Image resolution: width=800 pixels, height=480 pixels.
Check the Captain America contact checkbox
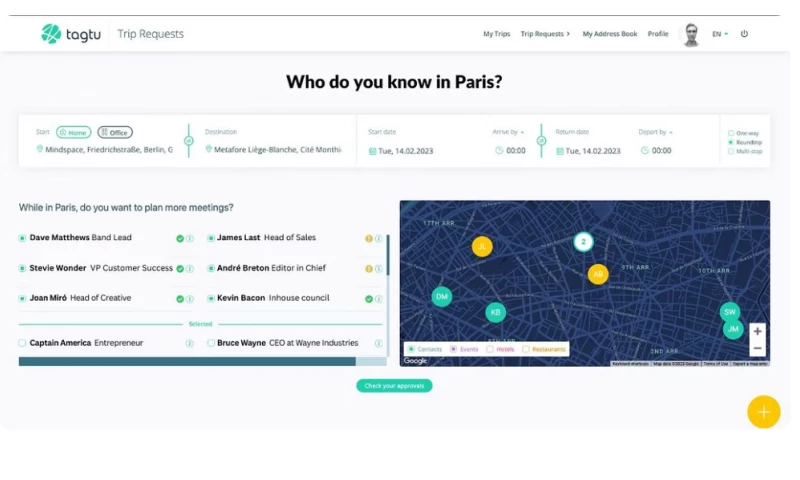pyautogui.click(x=22, y=343)
